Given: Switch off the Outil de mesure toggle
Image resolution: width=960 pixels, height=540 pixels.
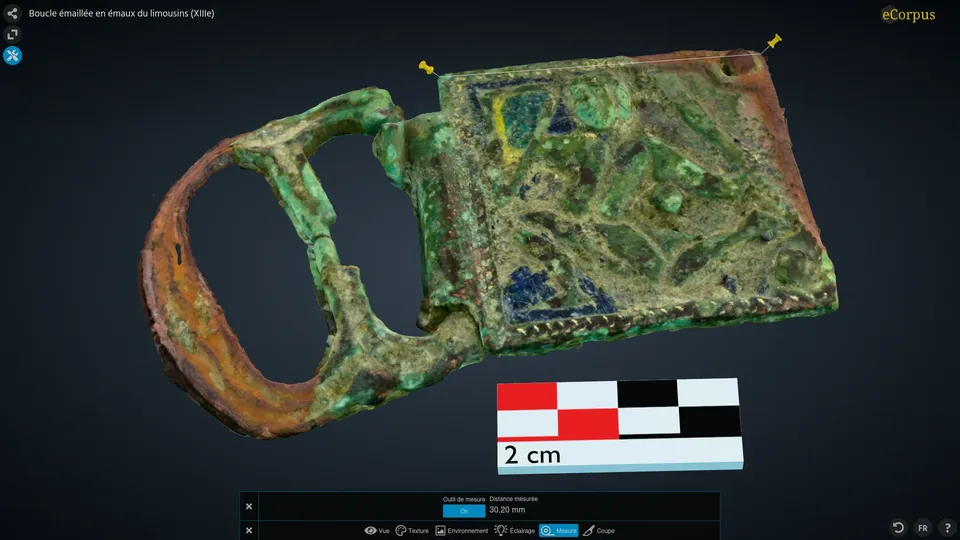Looking at the screenshot, I should [463, 511].
